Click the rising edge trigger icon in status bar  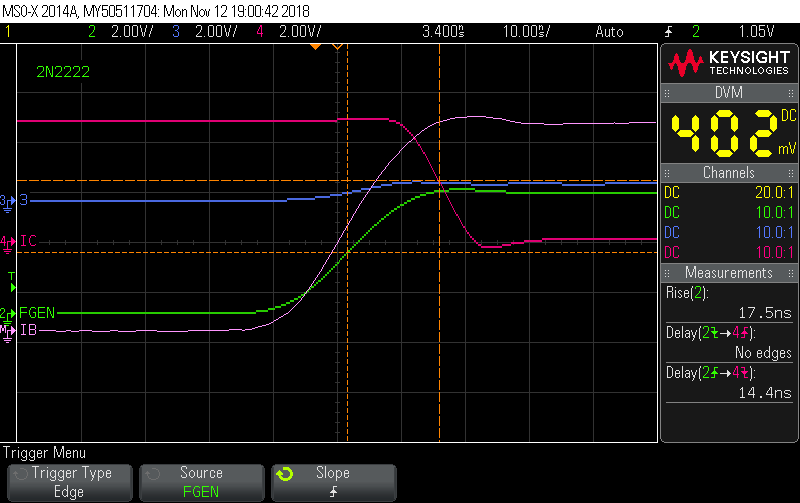[x=668, y=32]
